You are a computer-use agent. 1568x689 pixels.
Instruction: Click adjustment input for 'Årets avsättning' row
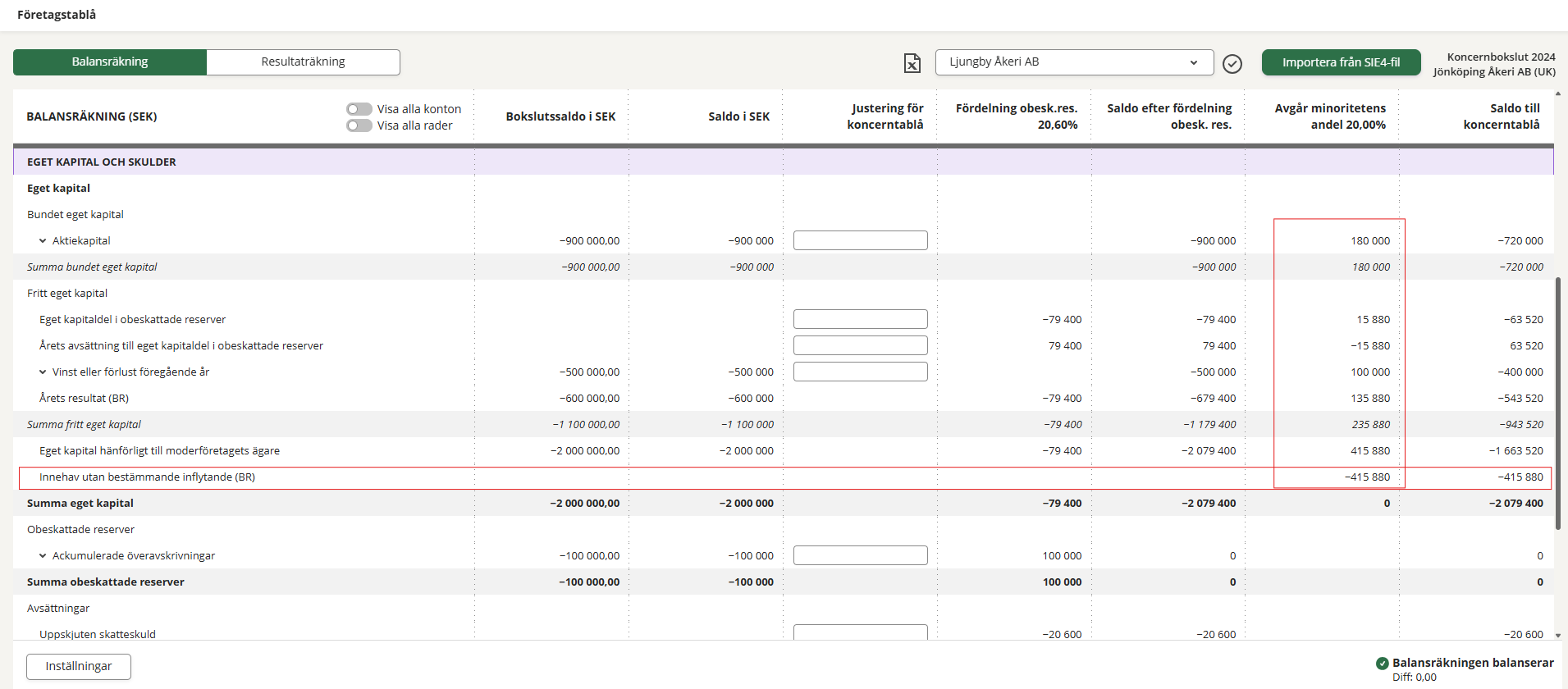(x=860, y=345)
